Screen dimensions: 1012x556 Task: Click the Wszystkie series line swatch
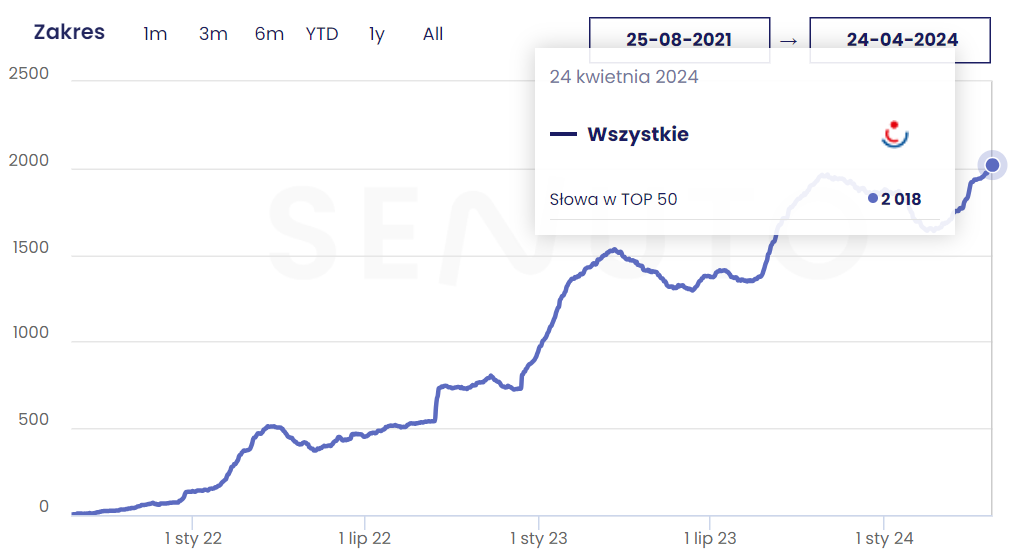click(x=563, y=135)
